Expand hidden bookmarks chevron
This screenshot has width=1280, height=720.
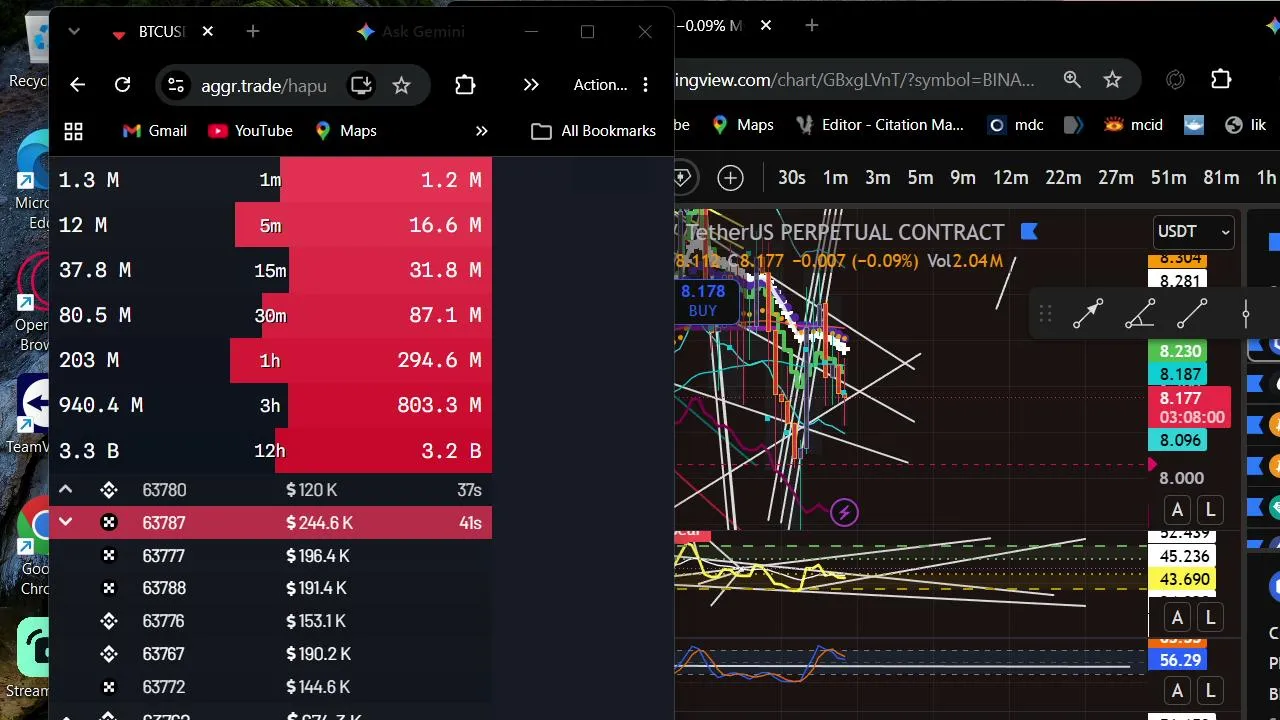481,131
